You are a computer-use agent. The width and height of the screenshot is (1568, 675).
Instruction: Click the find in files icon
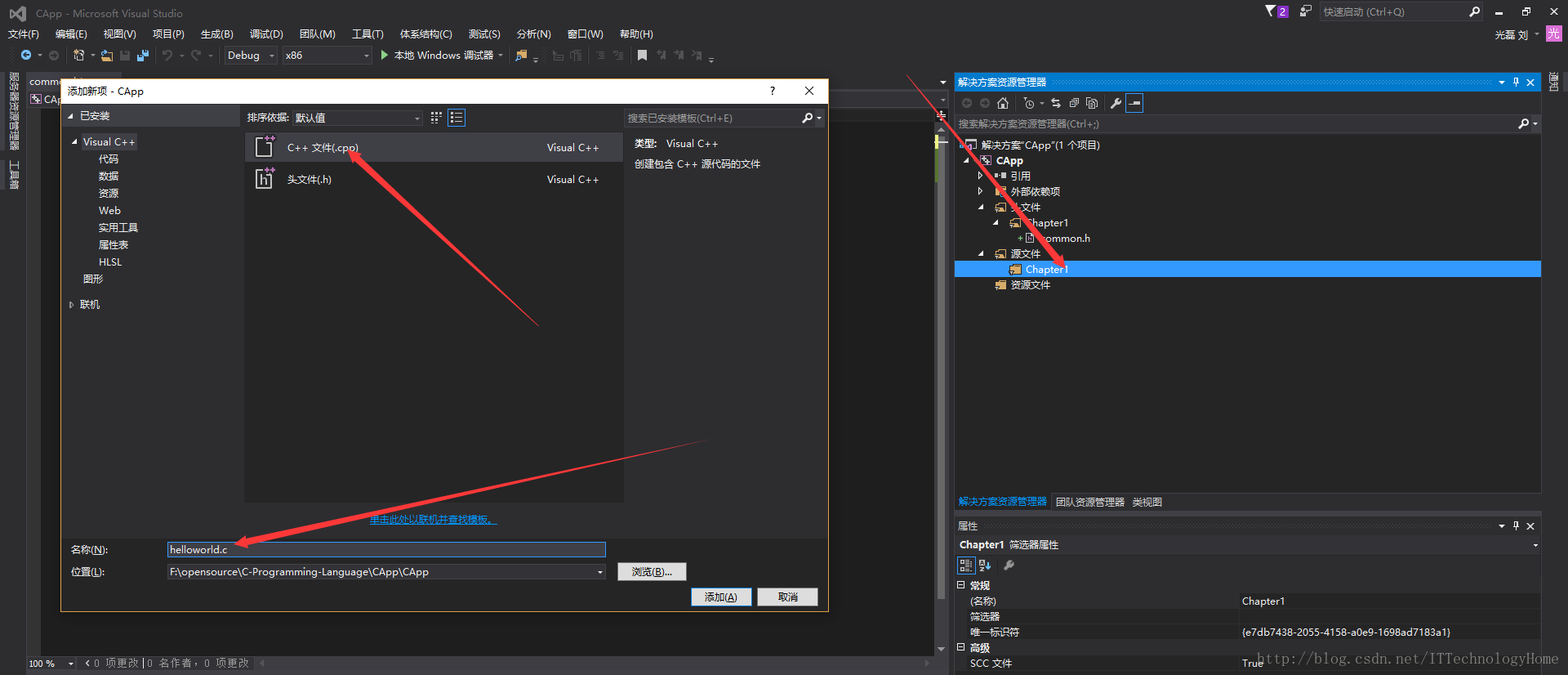coord(522,55)
